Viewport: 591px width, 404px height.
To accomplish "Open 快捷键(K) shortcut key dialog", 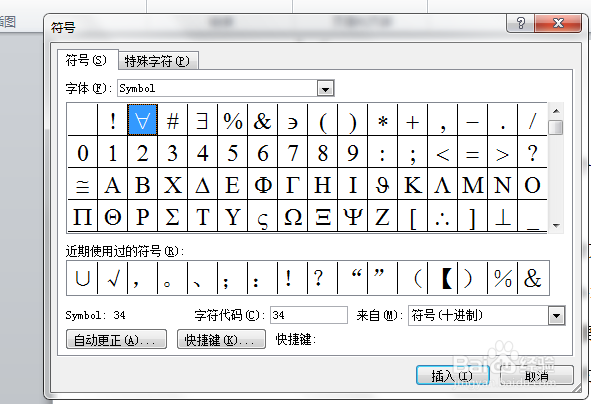I will 221,340.
